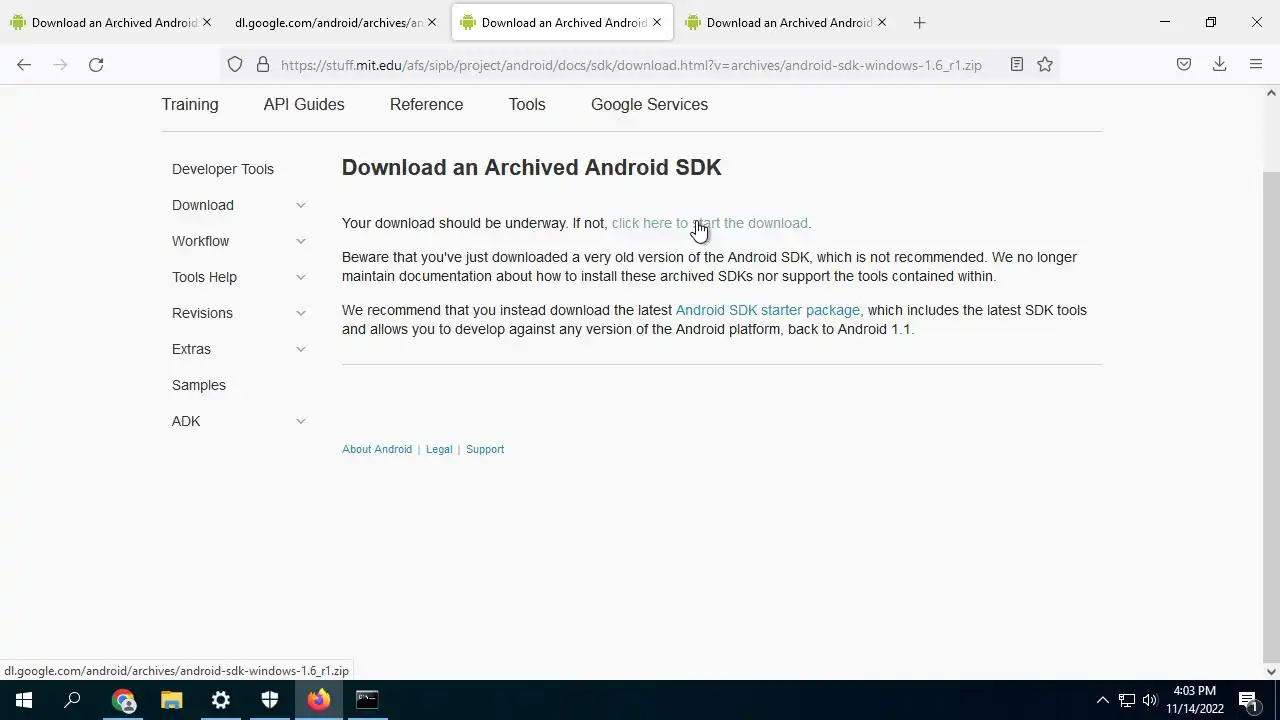Open the Firefox hamburger application menu
Viewport: 1280px width, 720px height.
point(1256,64)
